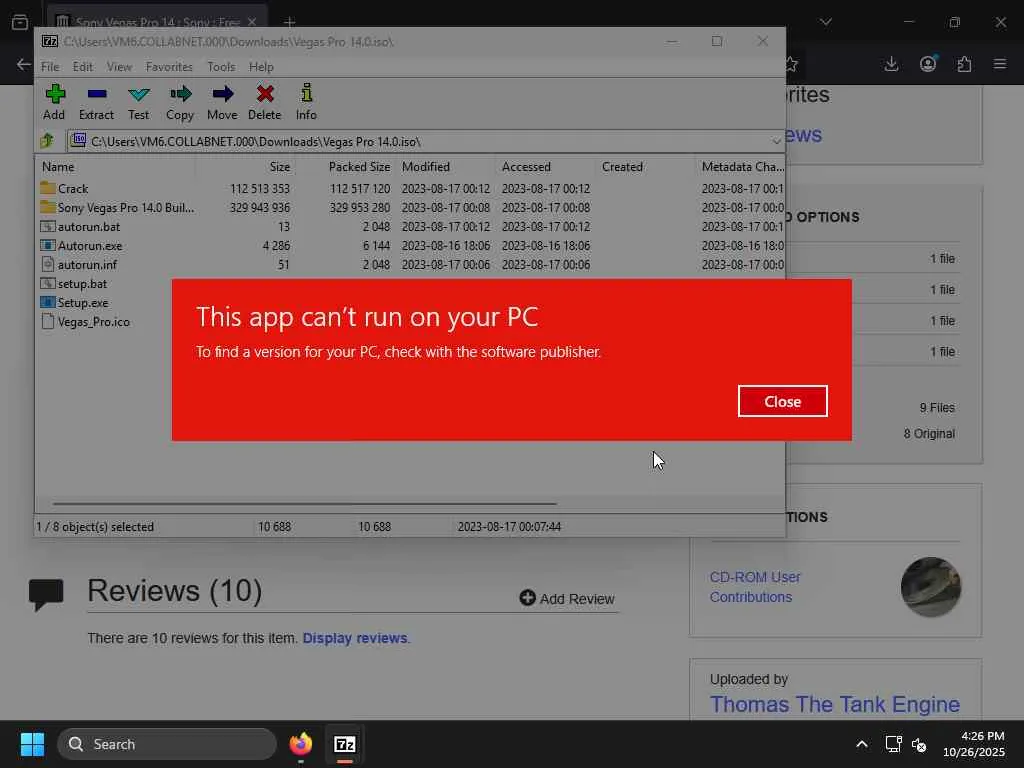The height and width of the screenshot is (768, 1024).
Task: Open the Windows Start menu
Action: (x=32, y=744)
